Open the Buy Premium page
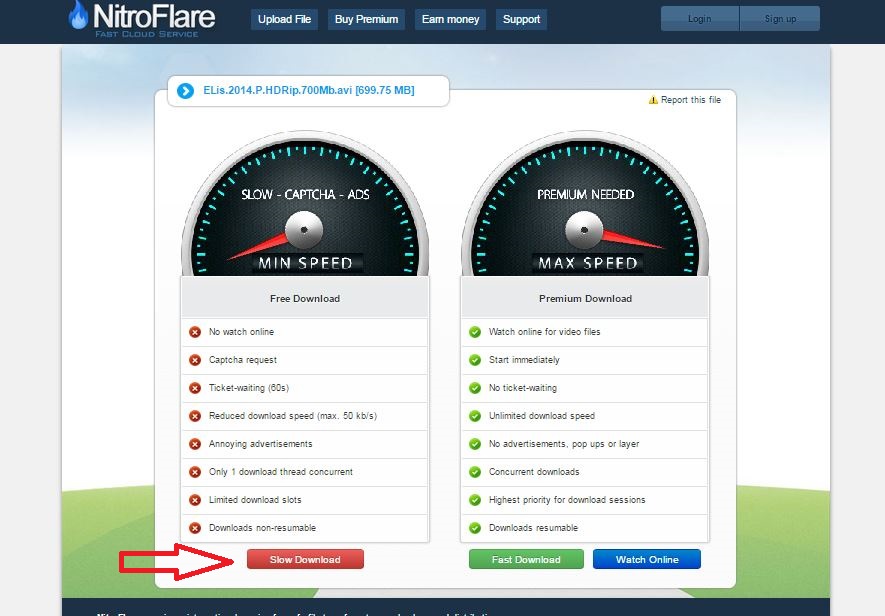Screen dimensions: 885x616 [x=366, y=19]
